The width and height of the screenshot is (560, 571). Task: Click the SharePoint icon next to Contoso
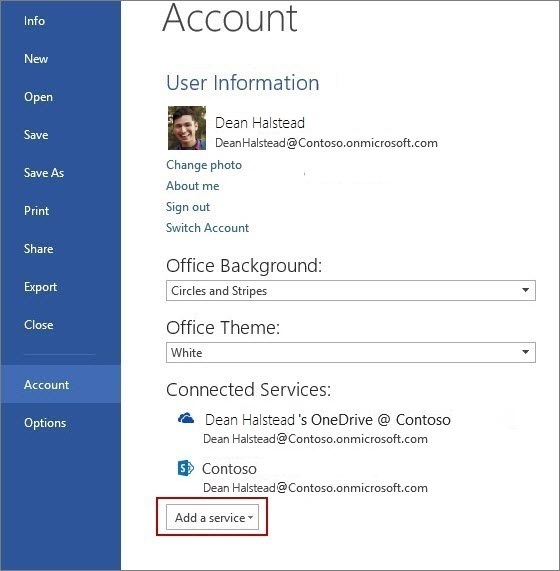tap(185, 468)
